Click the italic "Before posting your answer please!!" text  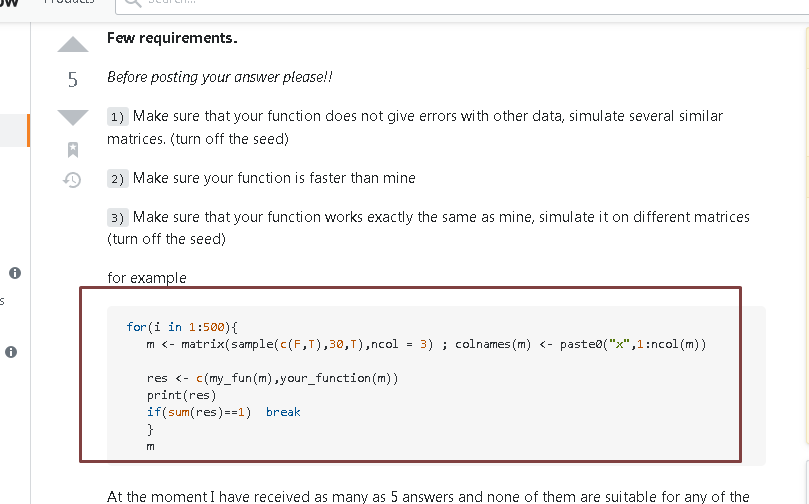220,77
